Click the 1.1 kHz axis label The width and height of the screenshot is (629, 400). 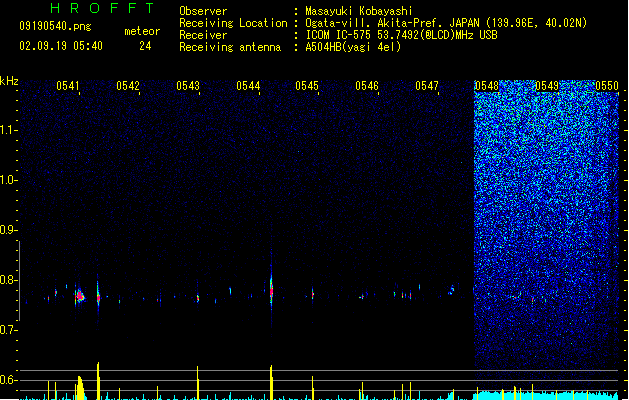[9, 130]
